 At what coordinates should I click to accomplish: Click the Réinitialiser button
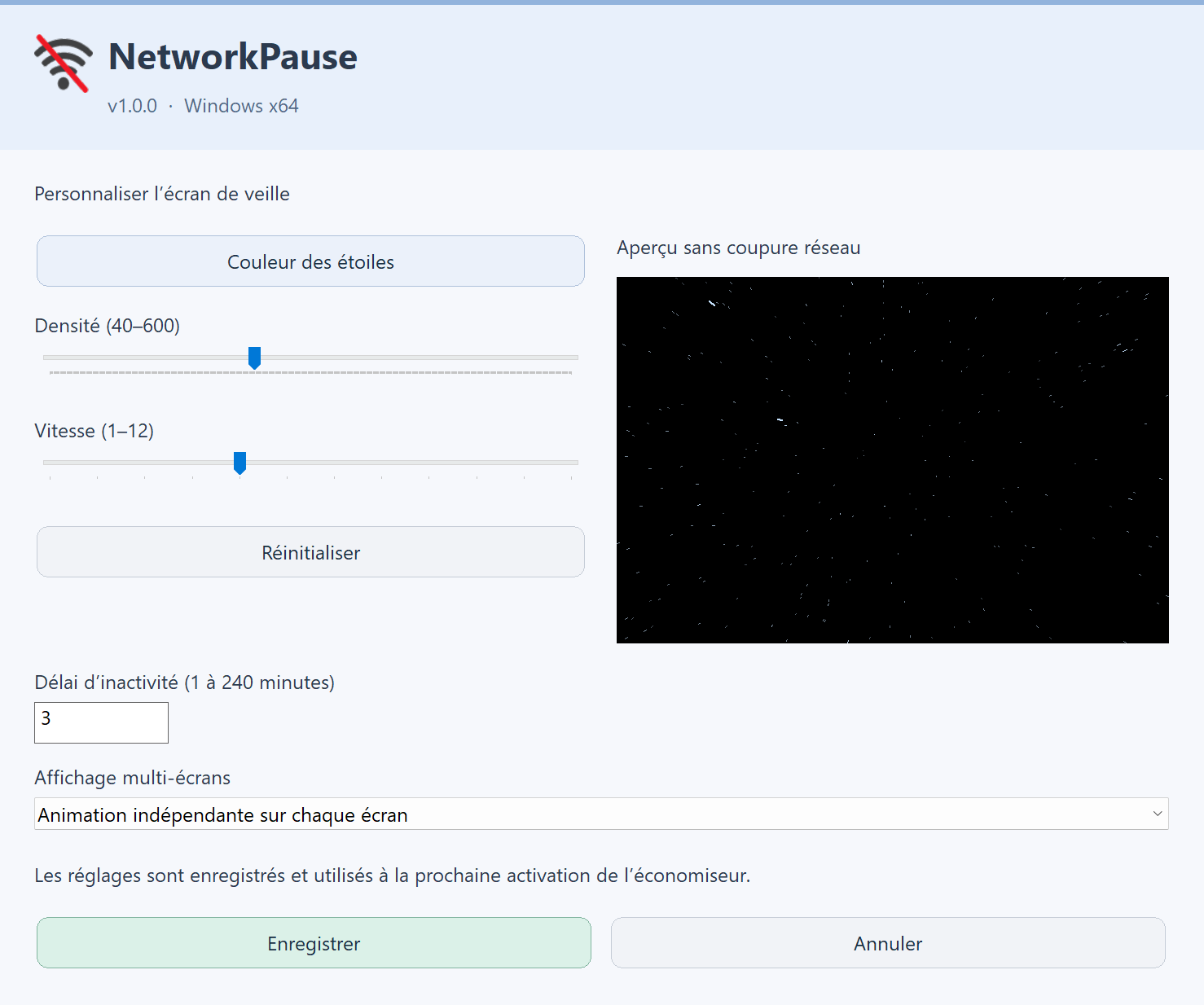click(310, 552)
